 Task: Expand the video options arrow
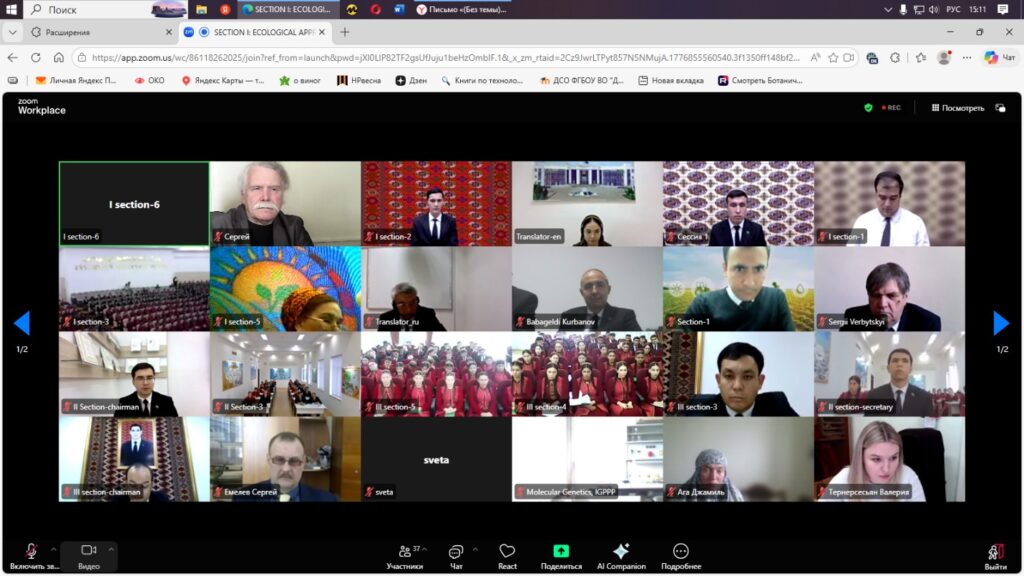111,547
